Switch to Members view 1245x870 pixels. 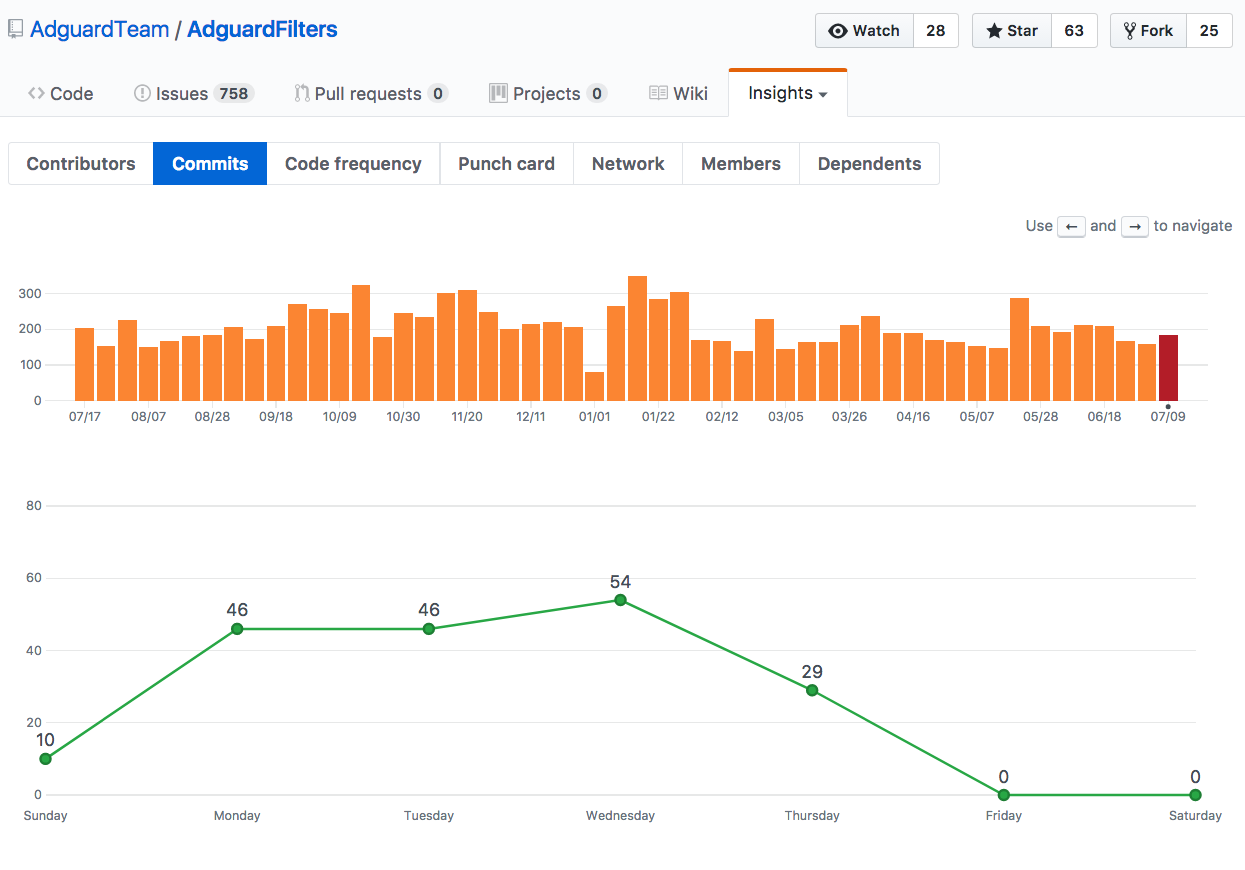tap(741, 164)
